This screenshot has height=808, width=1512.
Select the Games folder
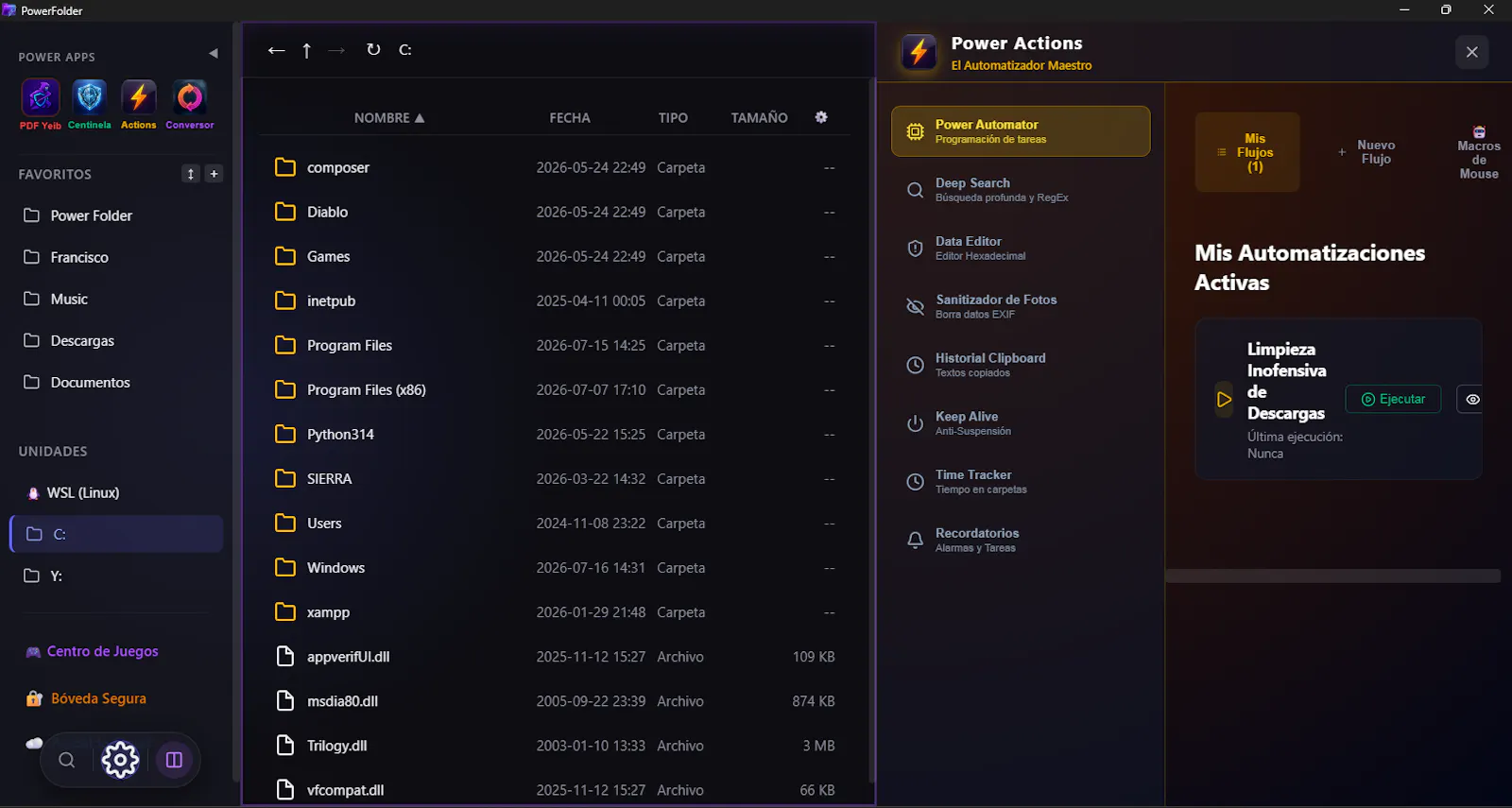coord(555,256)
